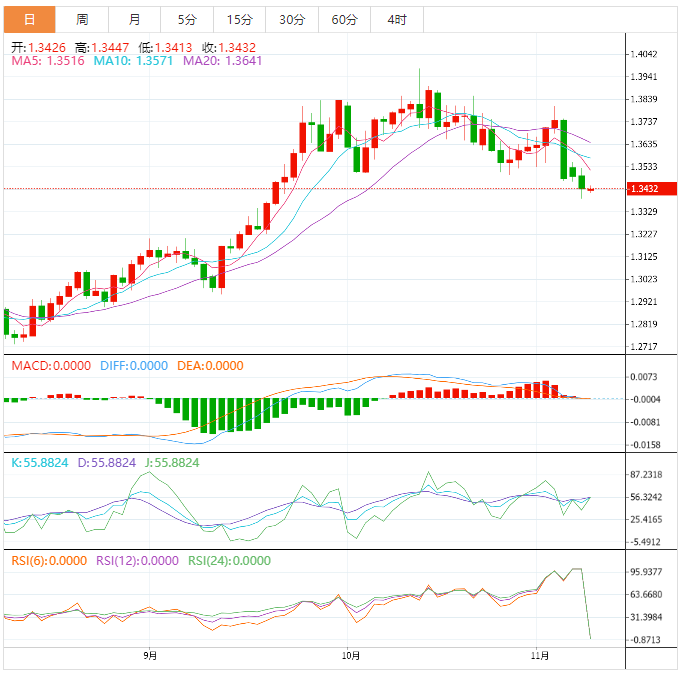This screenshot has height=674, width=686.
Task: Select the 日 daily chart tab
Action: 30,20
